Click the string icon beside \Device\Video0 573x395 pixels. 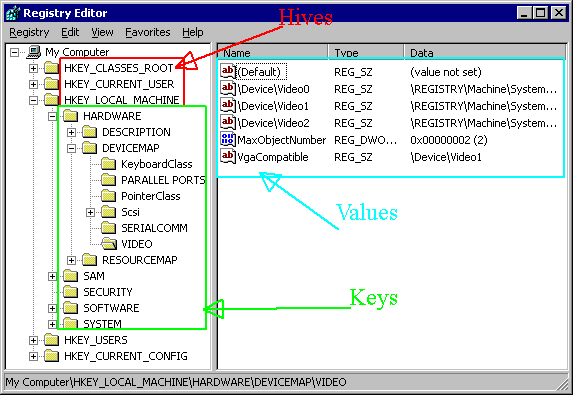tap(228, 88)
